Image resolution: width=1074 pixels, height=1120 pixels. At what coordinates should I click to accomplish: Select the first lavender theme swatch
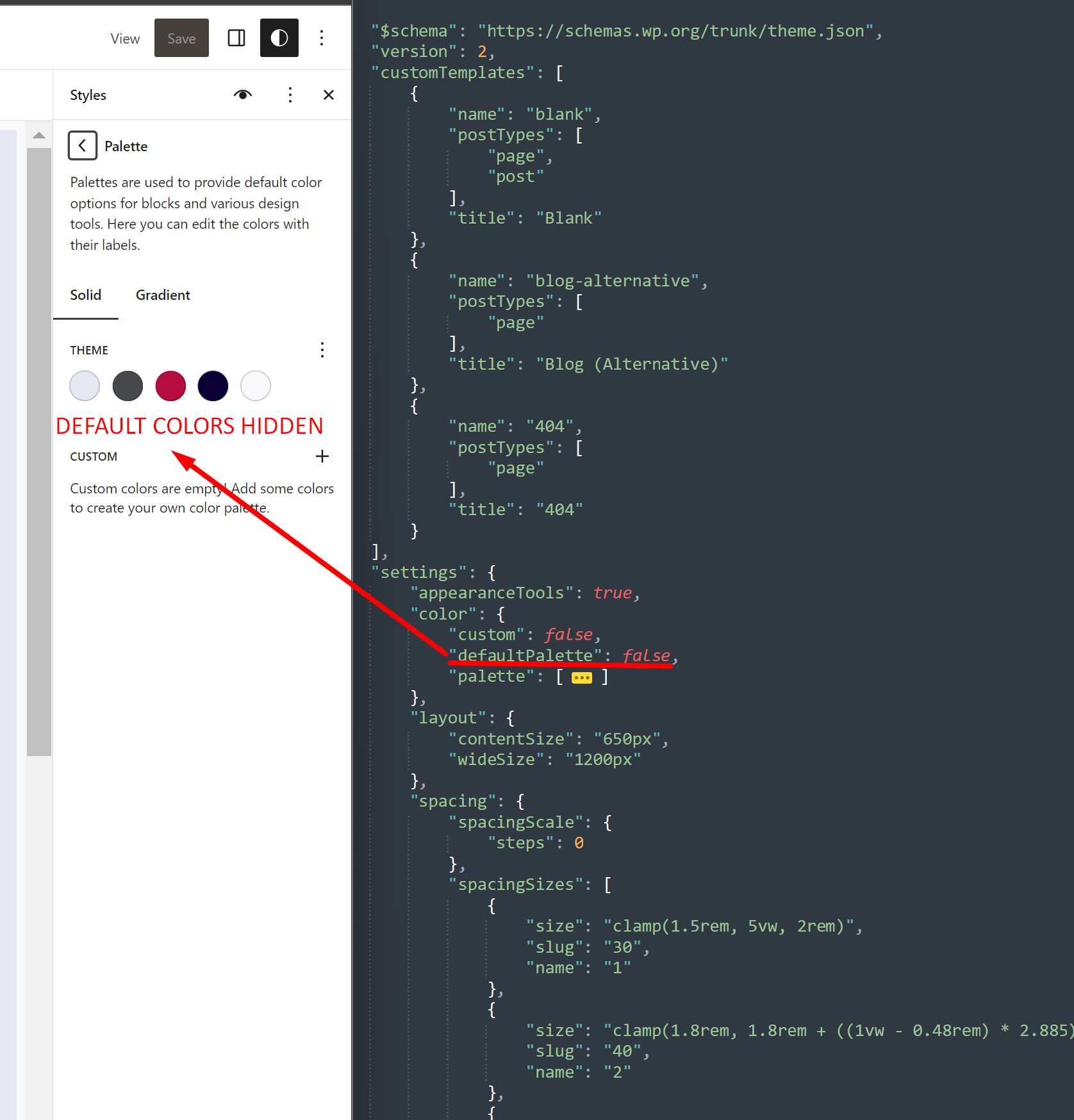(x=84, y=386)
